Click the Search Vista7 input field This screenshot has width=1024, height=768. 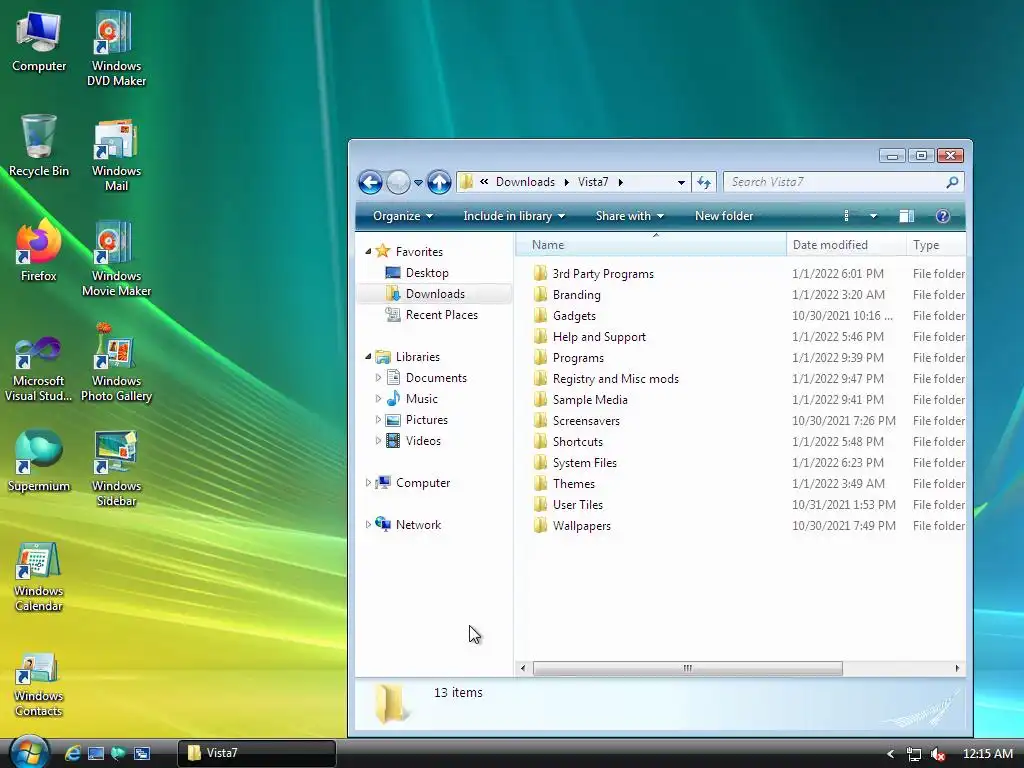pos(836,182)
